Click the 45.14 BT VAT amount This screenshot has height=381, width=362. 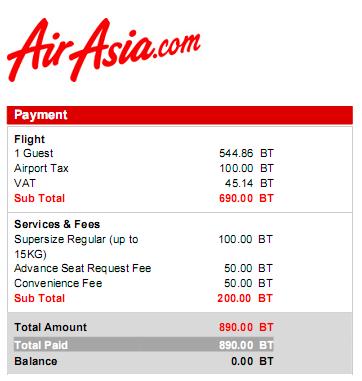[249, 183]
